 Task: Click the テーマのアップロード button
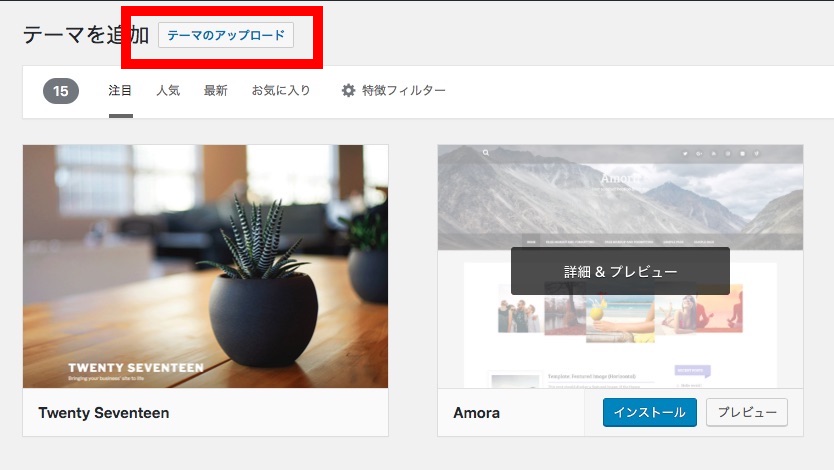(226, 35)
